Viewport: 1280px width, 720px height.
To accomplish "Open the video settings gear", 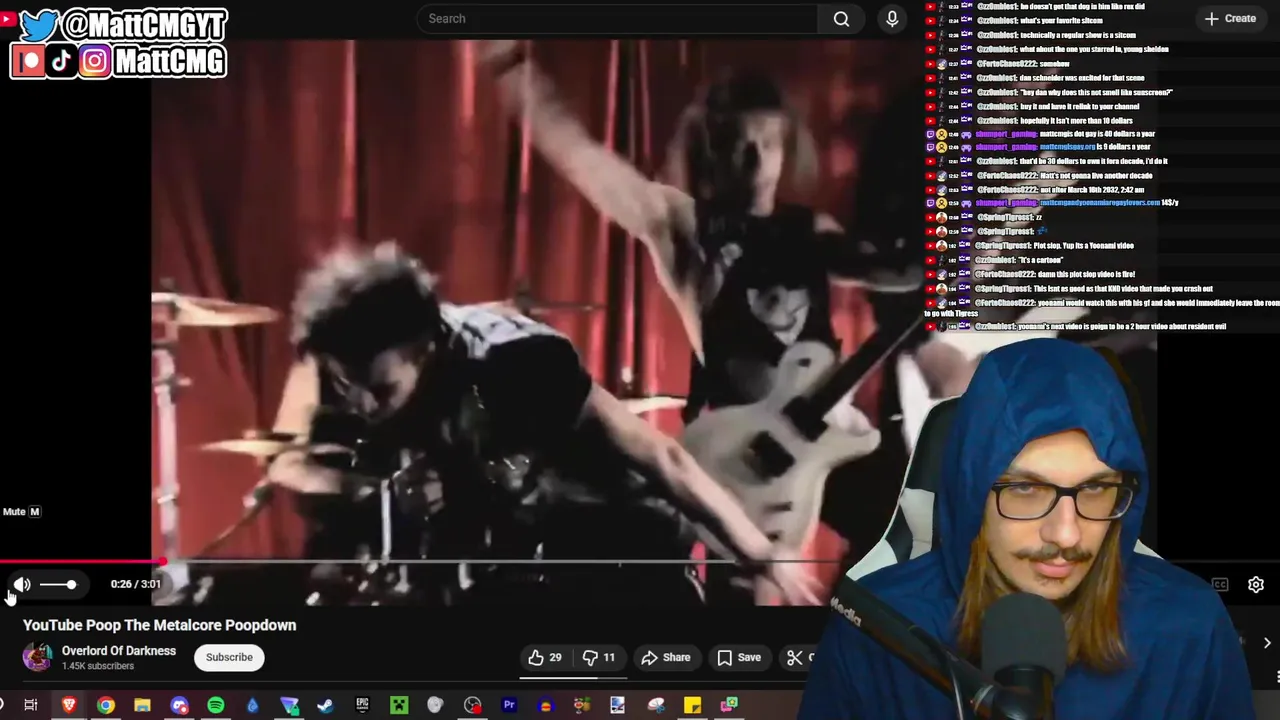I will pos(1256,584).
